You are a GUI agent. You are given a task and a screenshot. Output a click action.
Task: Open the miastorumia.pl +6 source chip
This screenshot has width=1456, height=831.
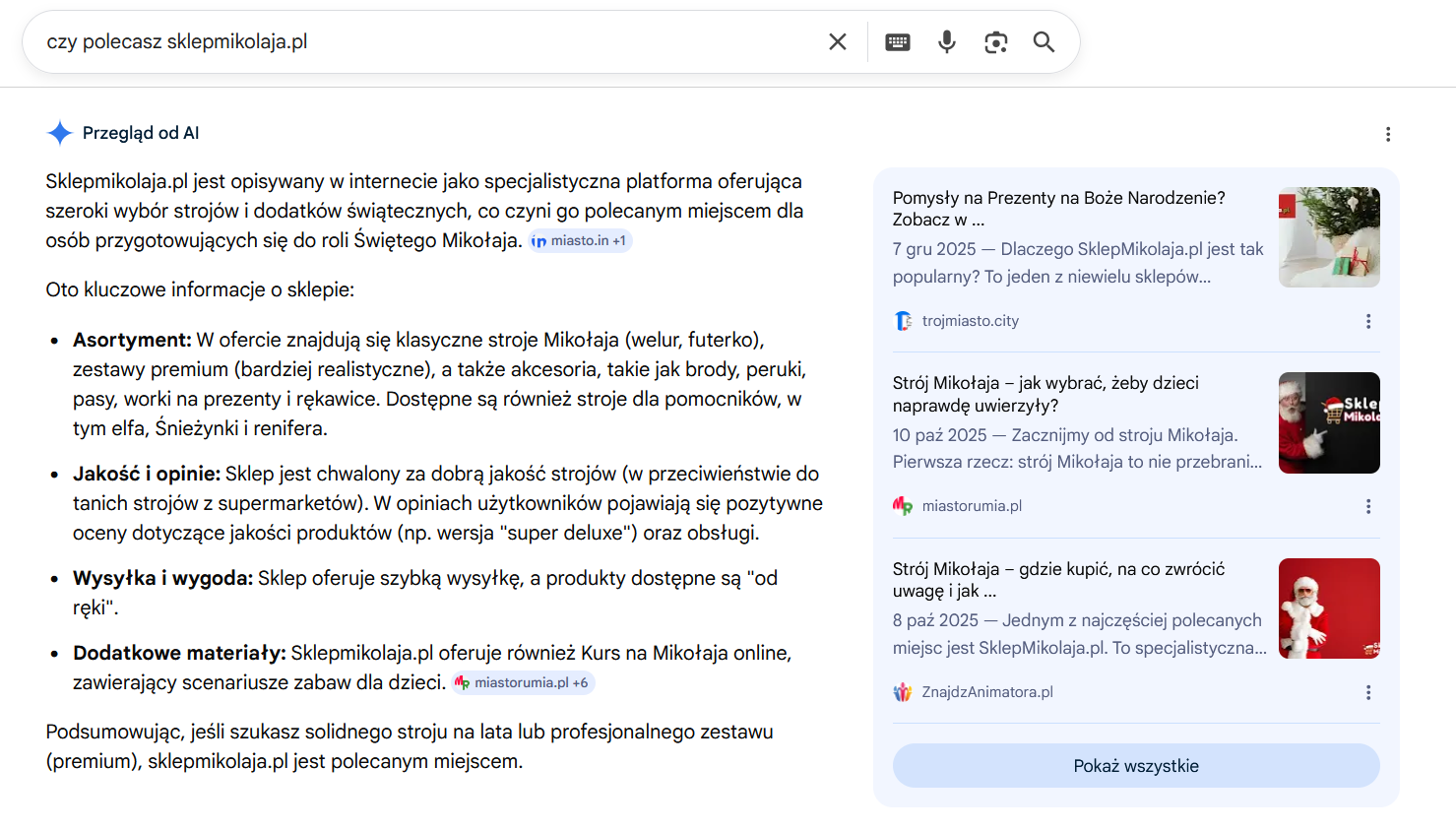pos(523,682)
